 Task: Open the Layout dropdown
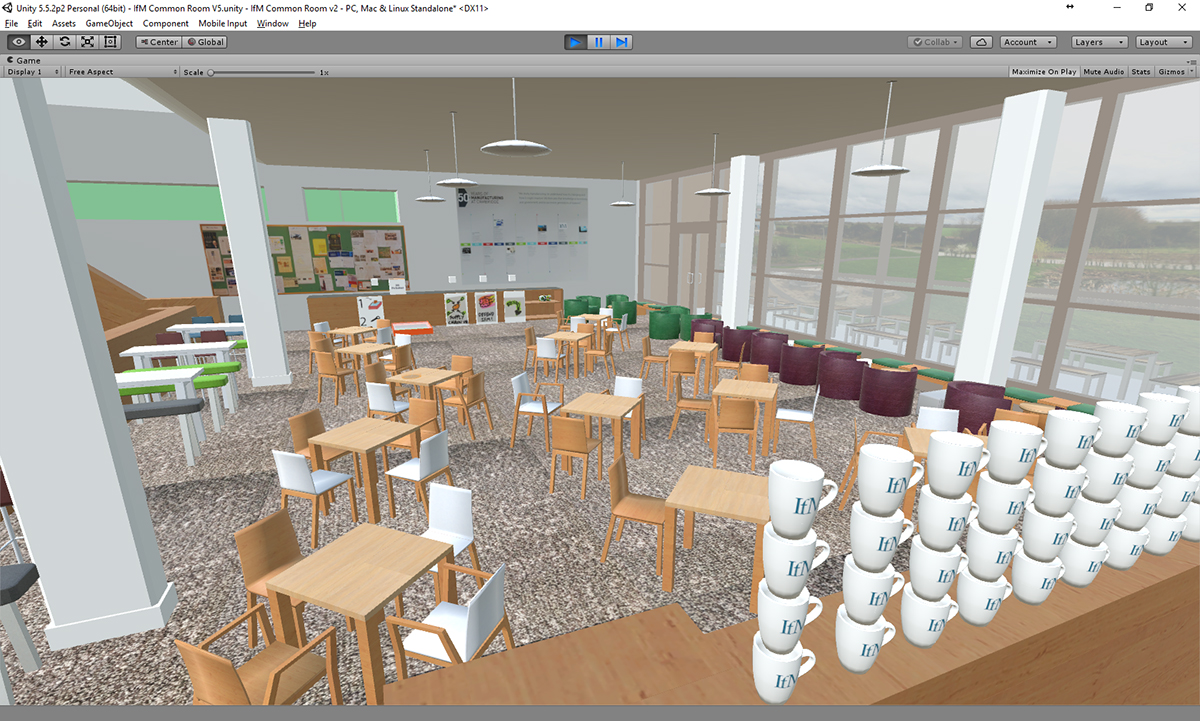coord(1164,42)
